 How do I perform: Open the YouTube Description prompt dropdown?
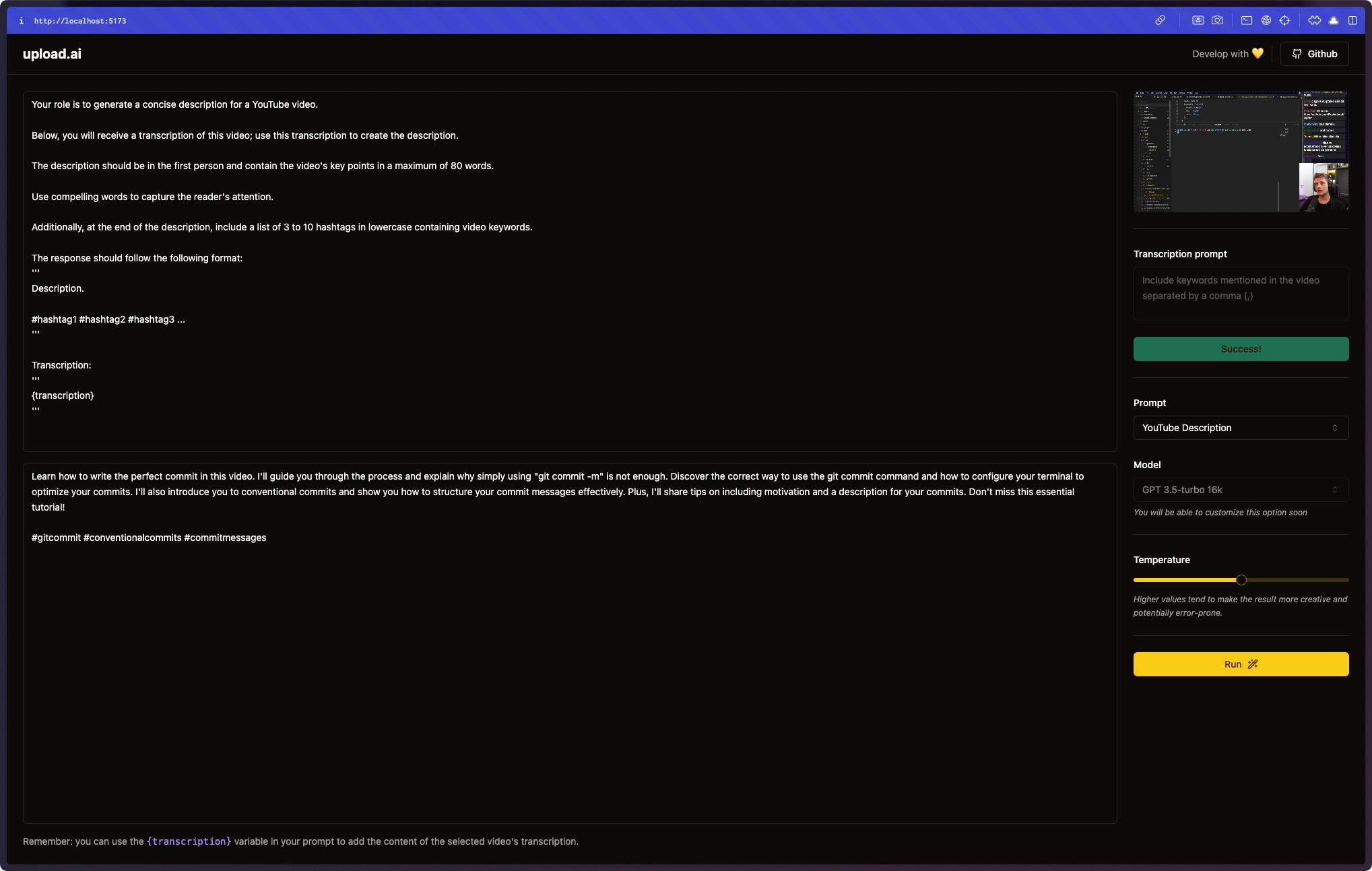pos(1241,428)
